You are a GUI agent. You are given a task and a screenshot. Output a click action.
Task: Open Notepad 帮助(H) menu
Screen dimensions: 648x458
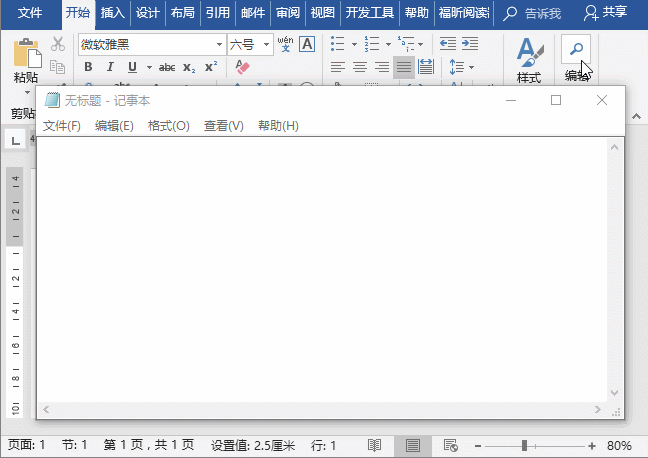tap(278, 126)
